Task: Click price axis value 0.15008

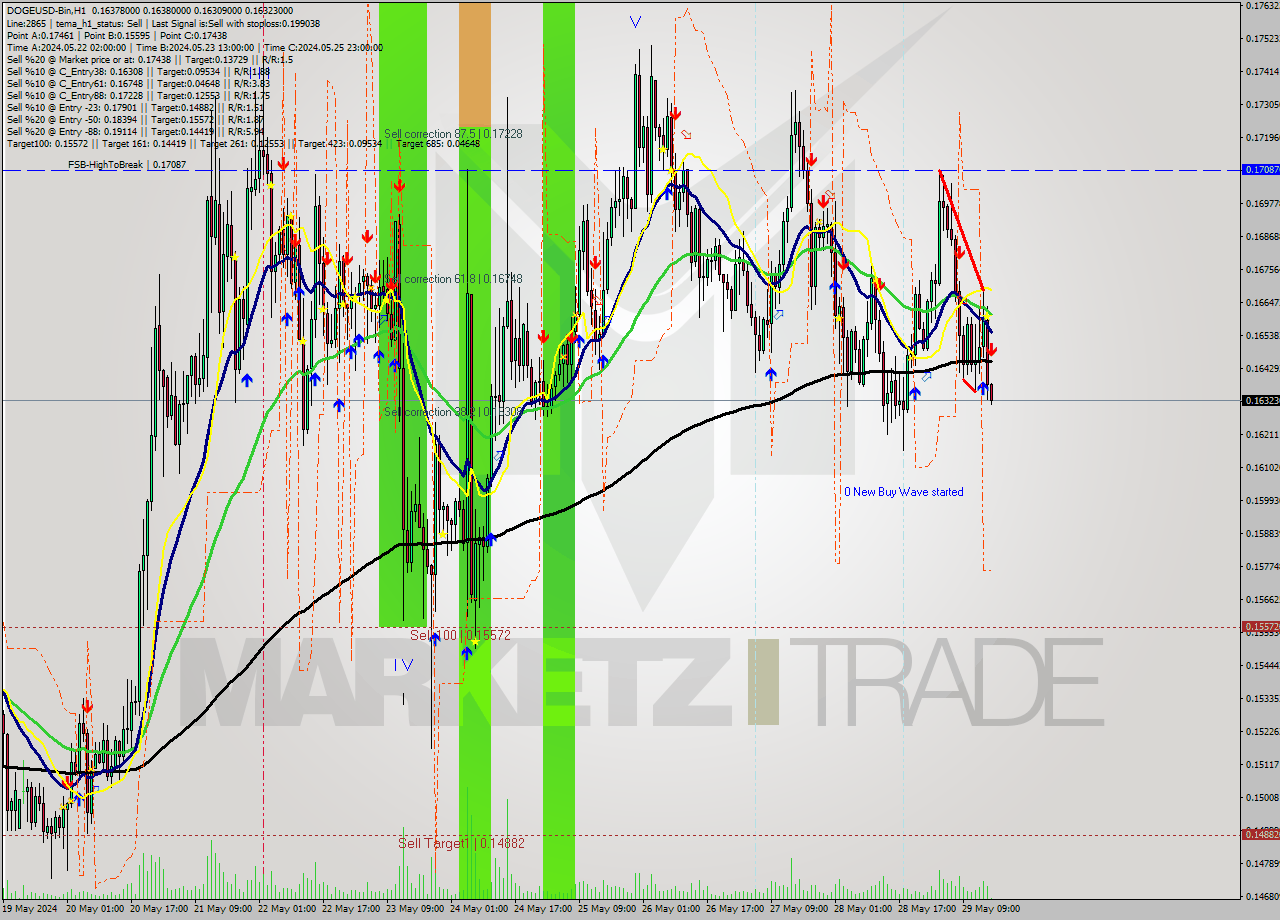Action: click(1262, 798)
